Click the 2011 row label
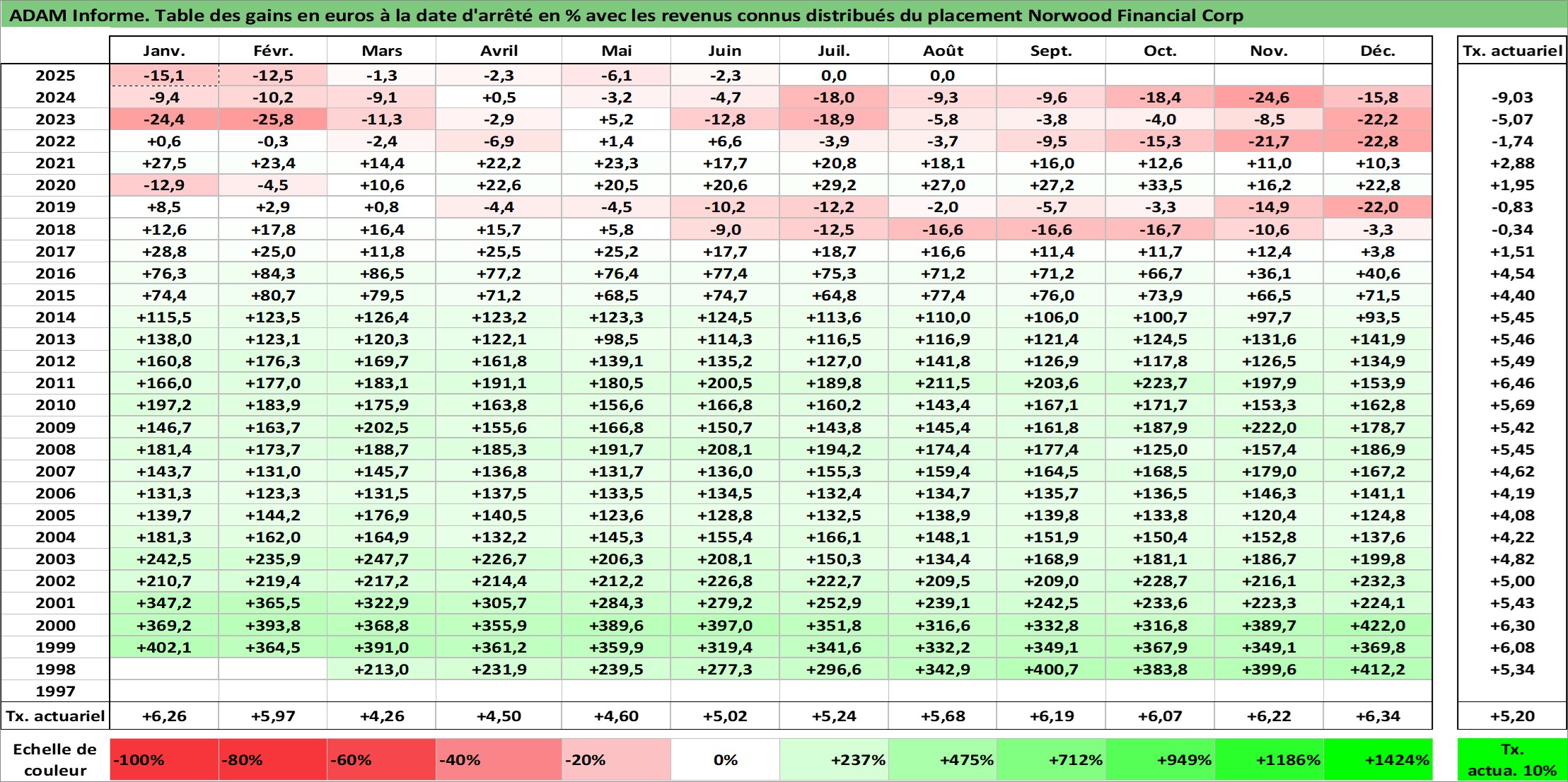This screenshot has height=782, width=1568. click(x=55, y=383)
